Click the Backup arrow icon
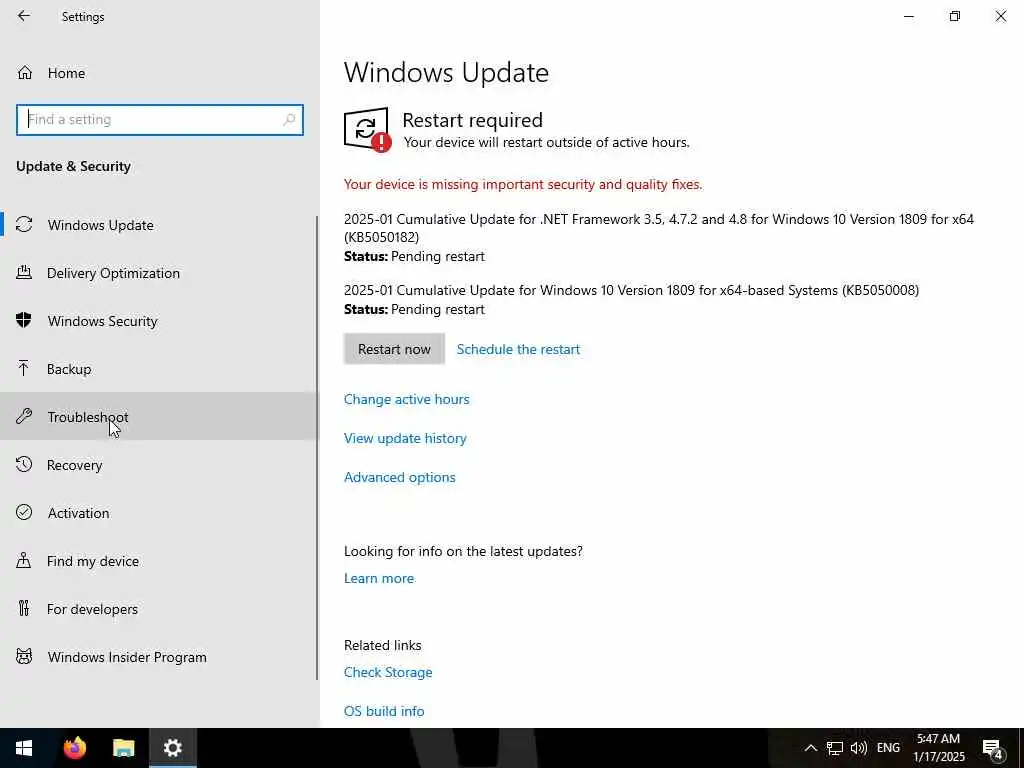Image resolution: width=1024 pixels, height=768 pixels. click(x=24, y=368)
